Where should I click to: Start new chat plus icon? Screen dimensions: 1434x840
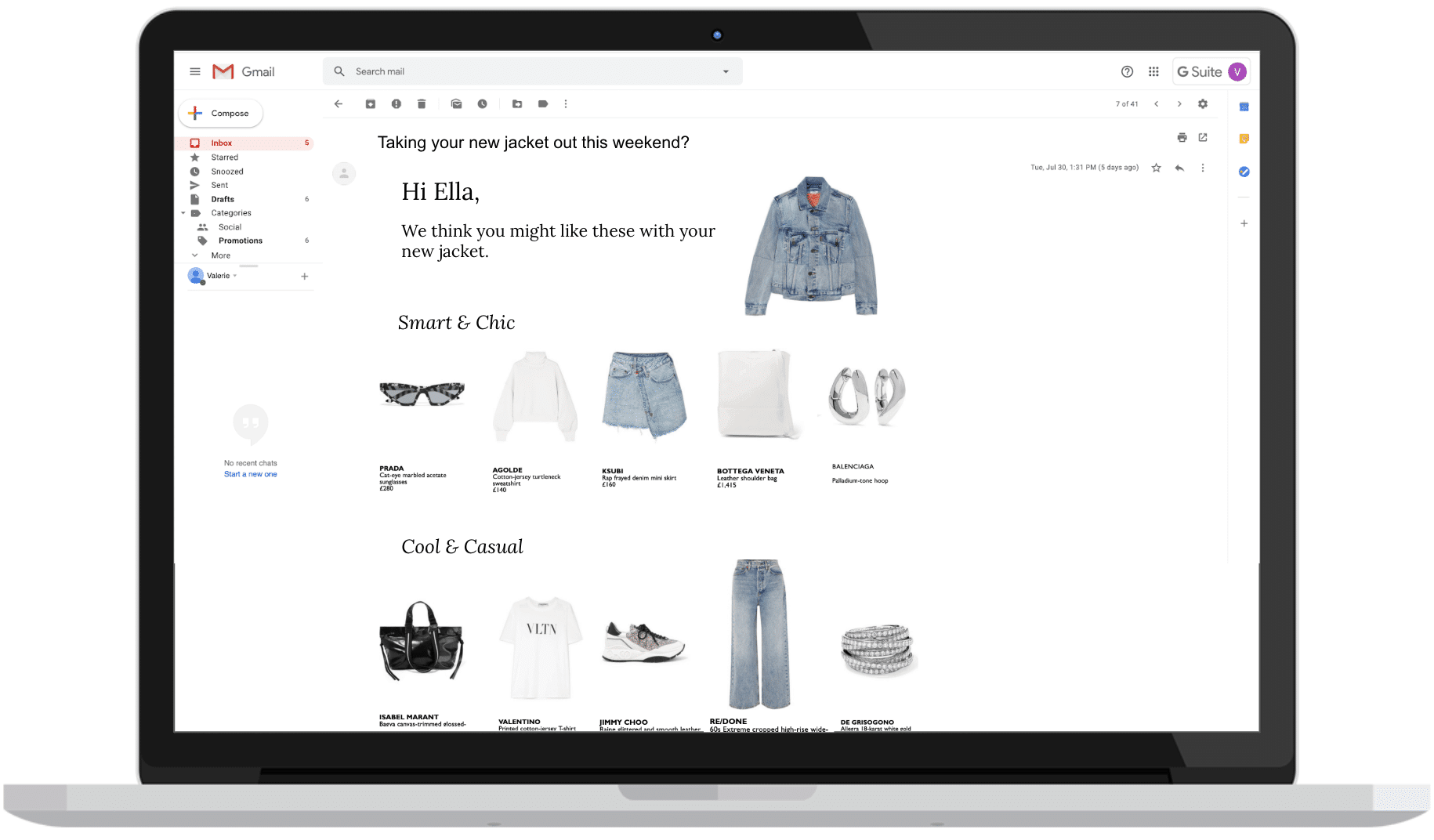pos(305,276)
